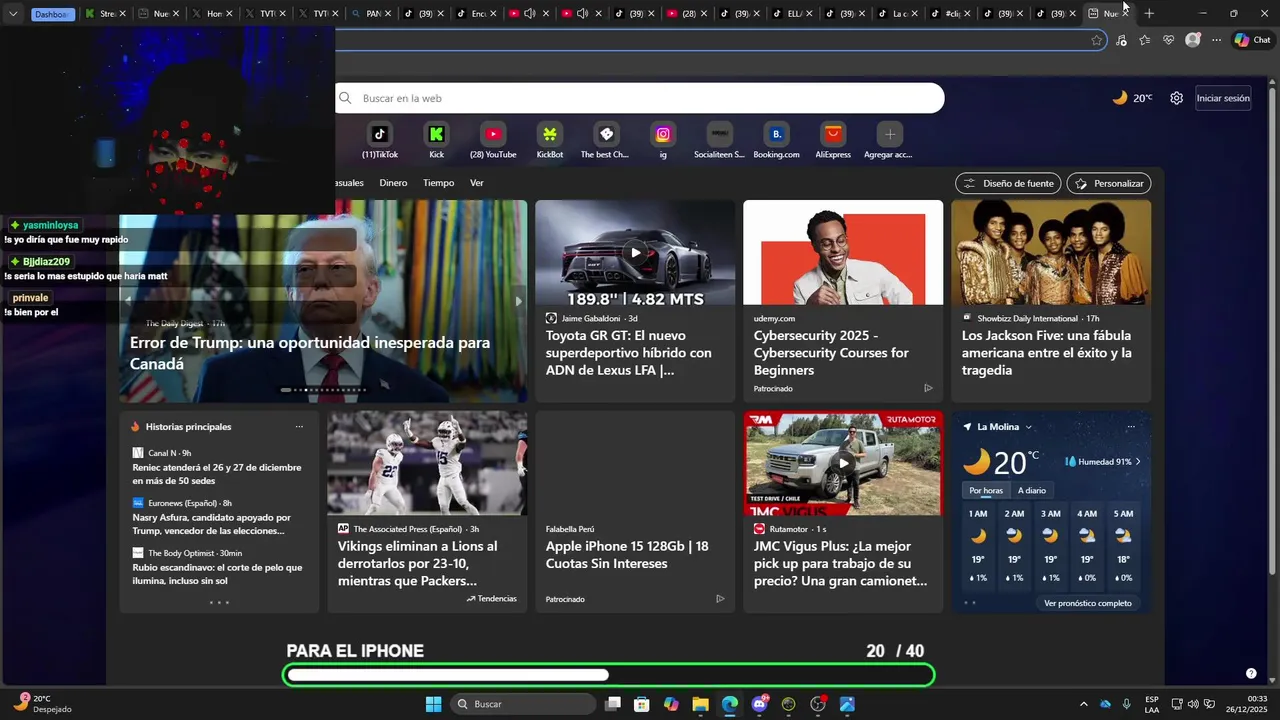Open Nasry Asfura Euronews story
This screenshot has width=1280, height=720.
point(212,524)
